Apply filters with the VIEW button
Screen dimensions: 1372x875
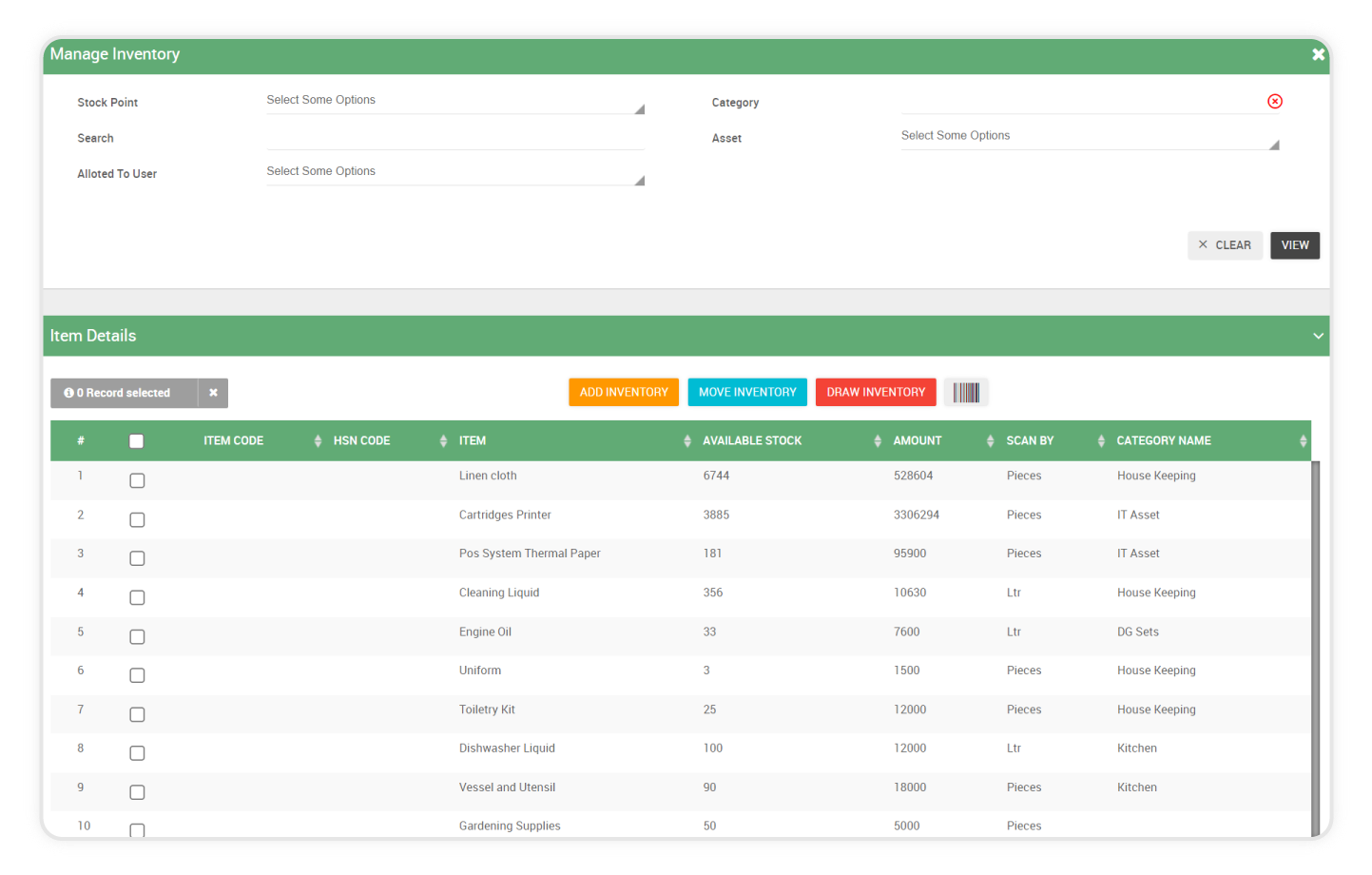[x=1294, y=244]
